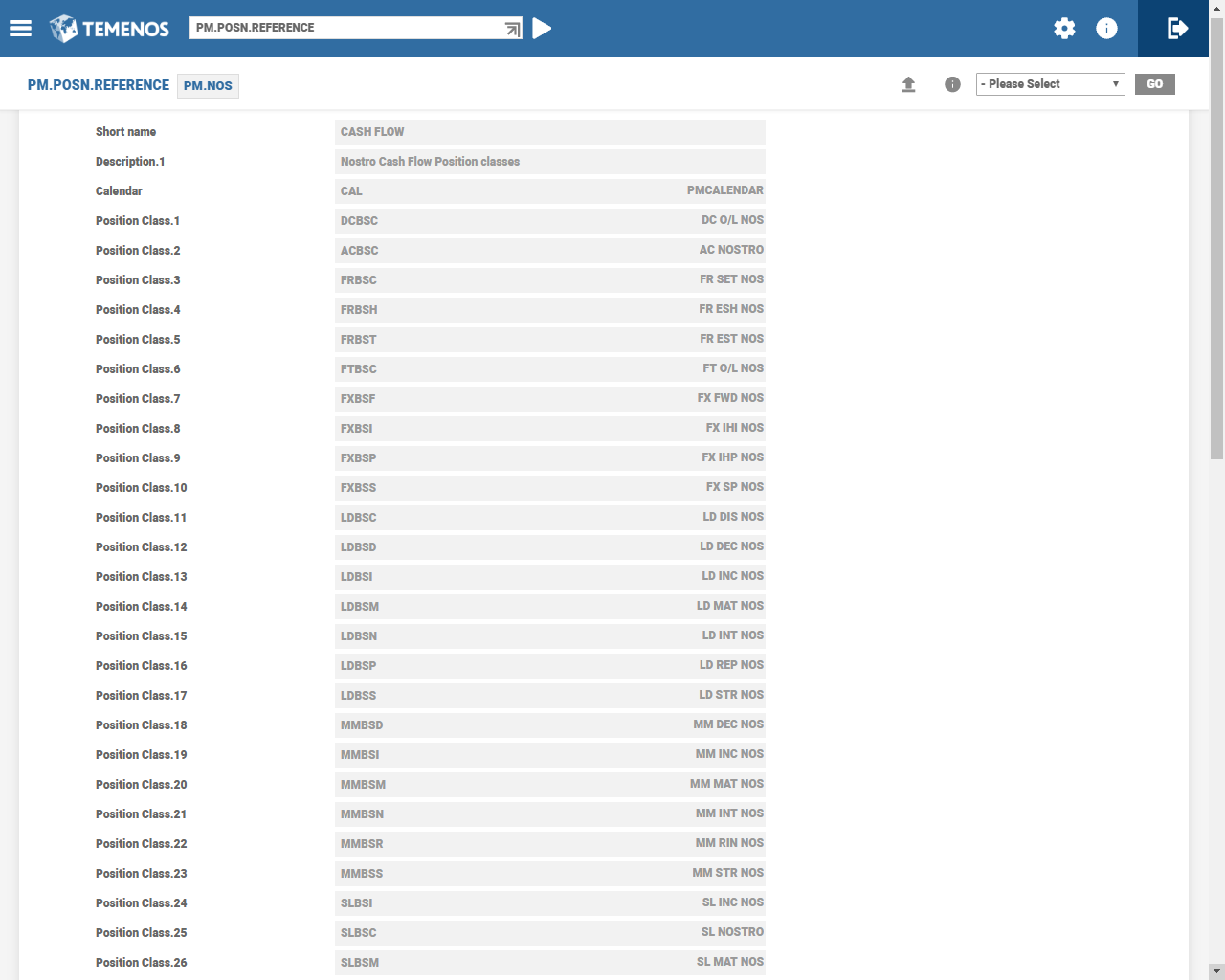1225x980 pixels.
Task: Open the header info icon
Action: pos(1106,29)
